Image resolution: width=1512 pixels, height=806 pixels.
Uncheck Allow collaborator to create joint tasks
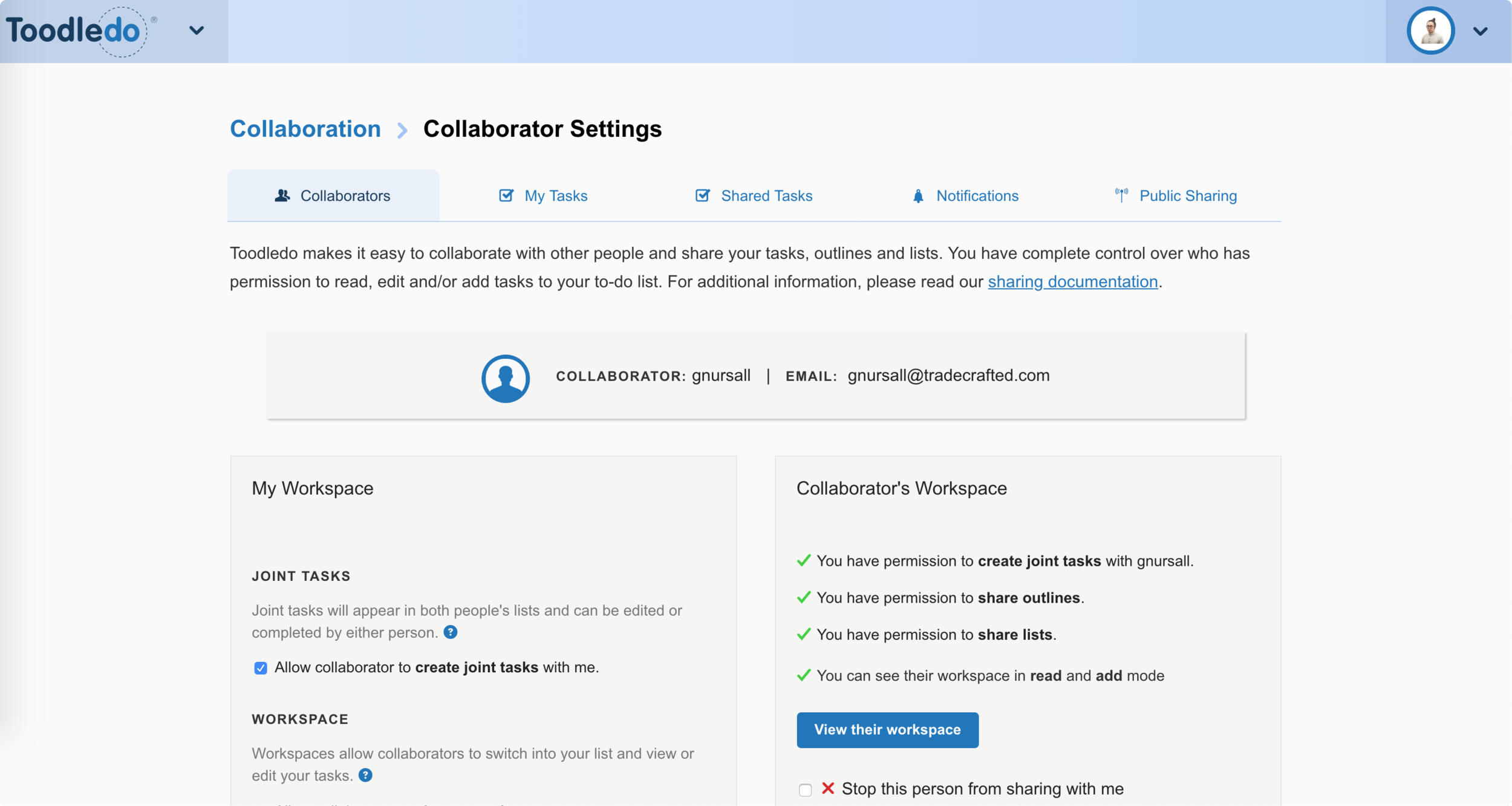tap(261, 668)
